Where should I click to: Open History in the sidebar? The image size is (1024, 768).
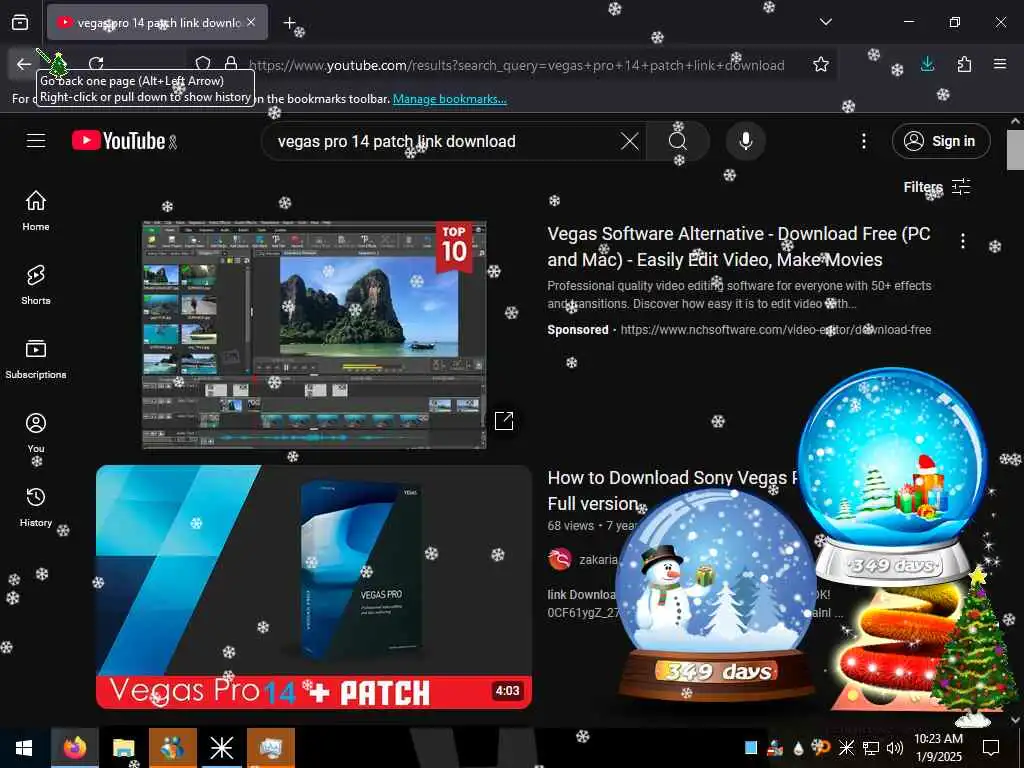[36, 507]
